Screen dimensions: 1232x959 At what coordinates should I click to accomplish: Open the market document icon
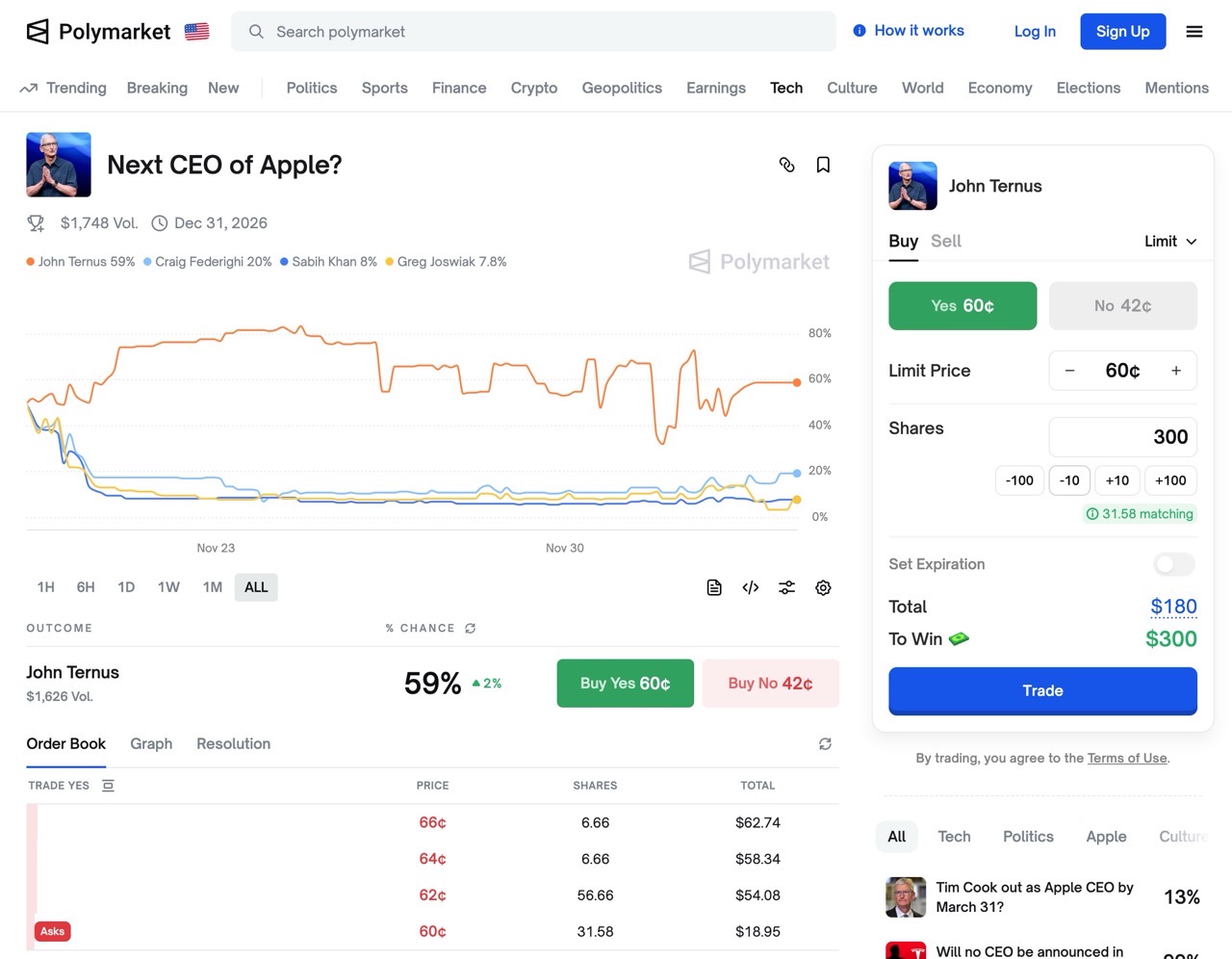pos(714,587)
